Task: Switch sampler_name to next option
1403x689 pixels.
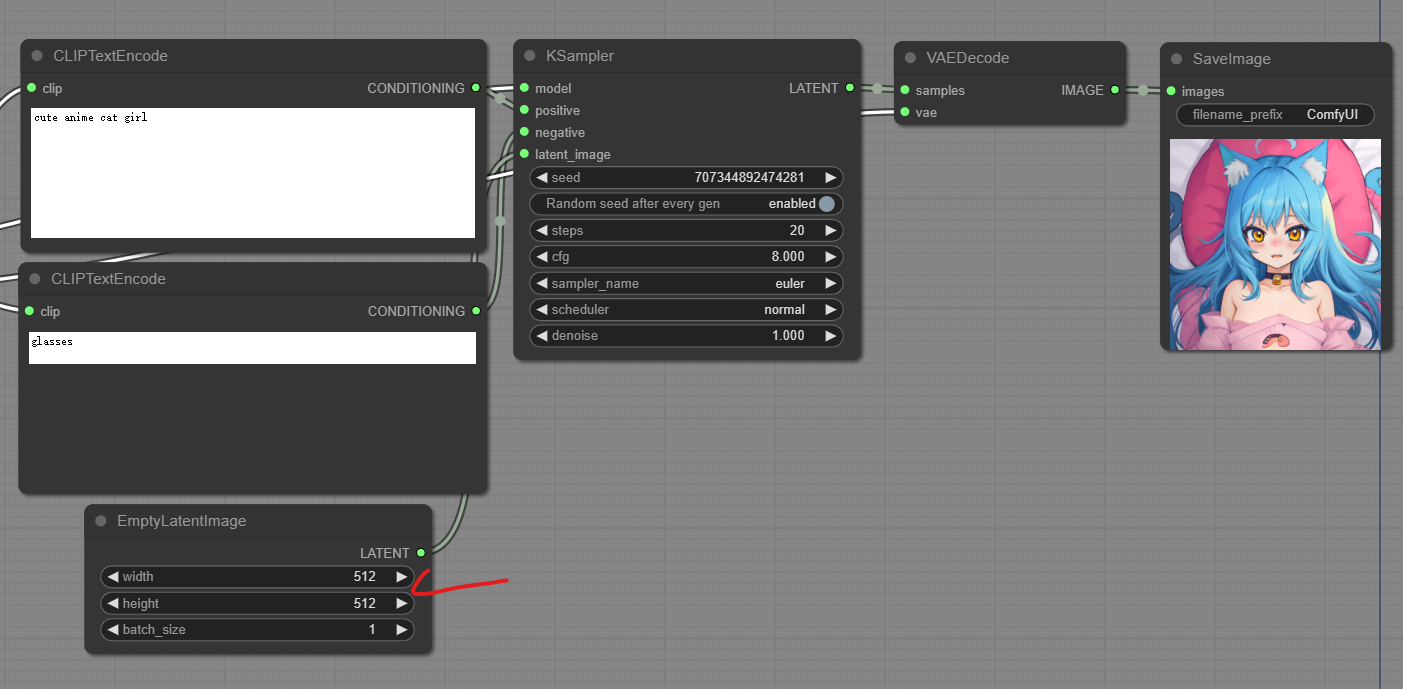Action: click(x=830, y=284)
